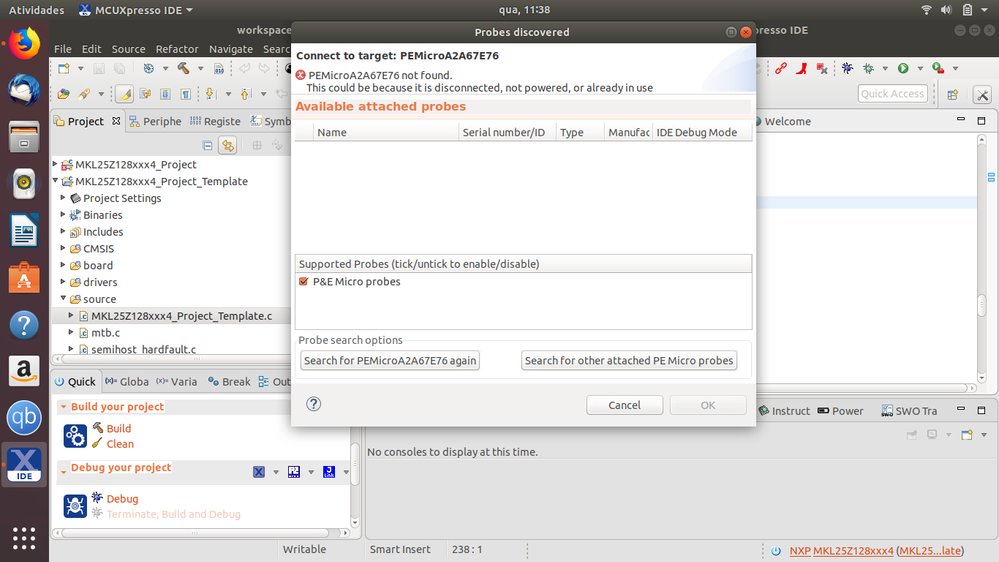The height and width of the screenshot is (562, 999).
Task: Toggle Link with Editor in Project explorer
Action: point(227,145)
